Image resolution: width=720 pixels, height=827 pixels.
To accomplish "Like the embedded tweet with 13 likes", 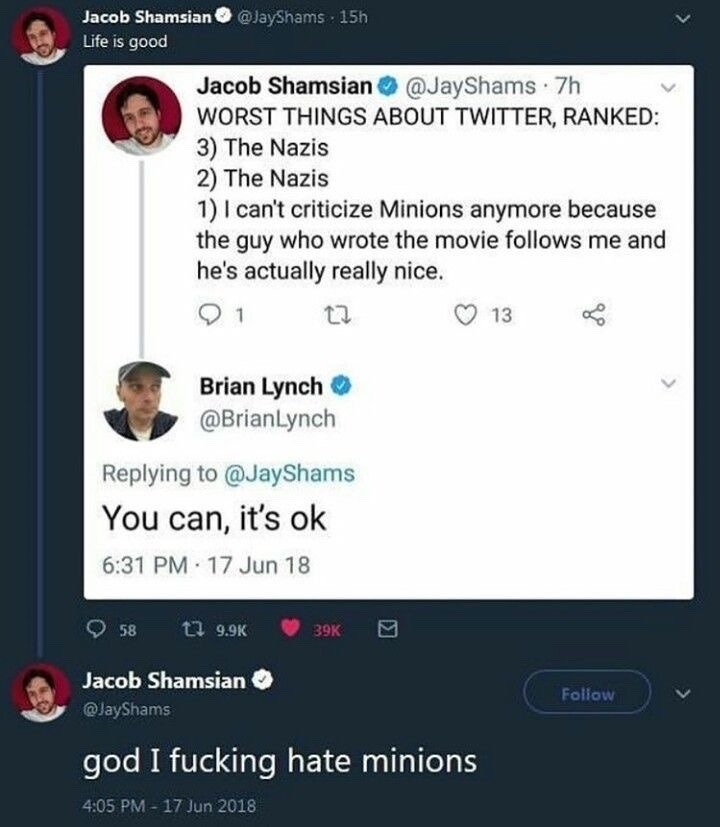I will pyautogui.click(x=465, y=315).
